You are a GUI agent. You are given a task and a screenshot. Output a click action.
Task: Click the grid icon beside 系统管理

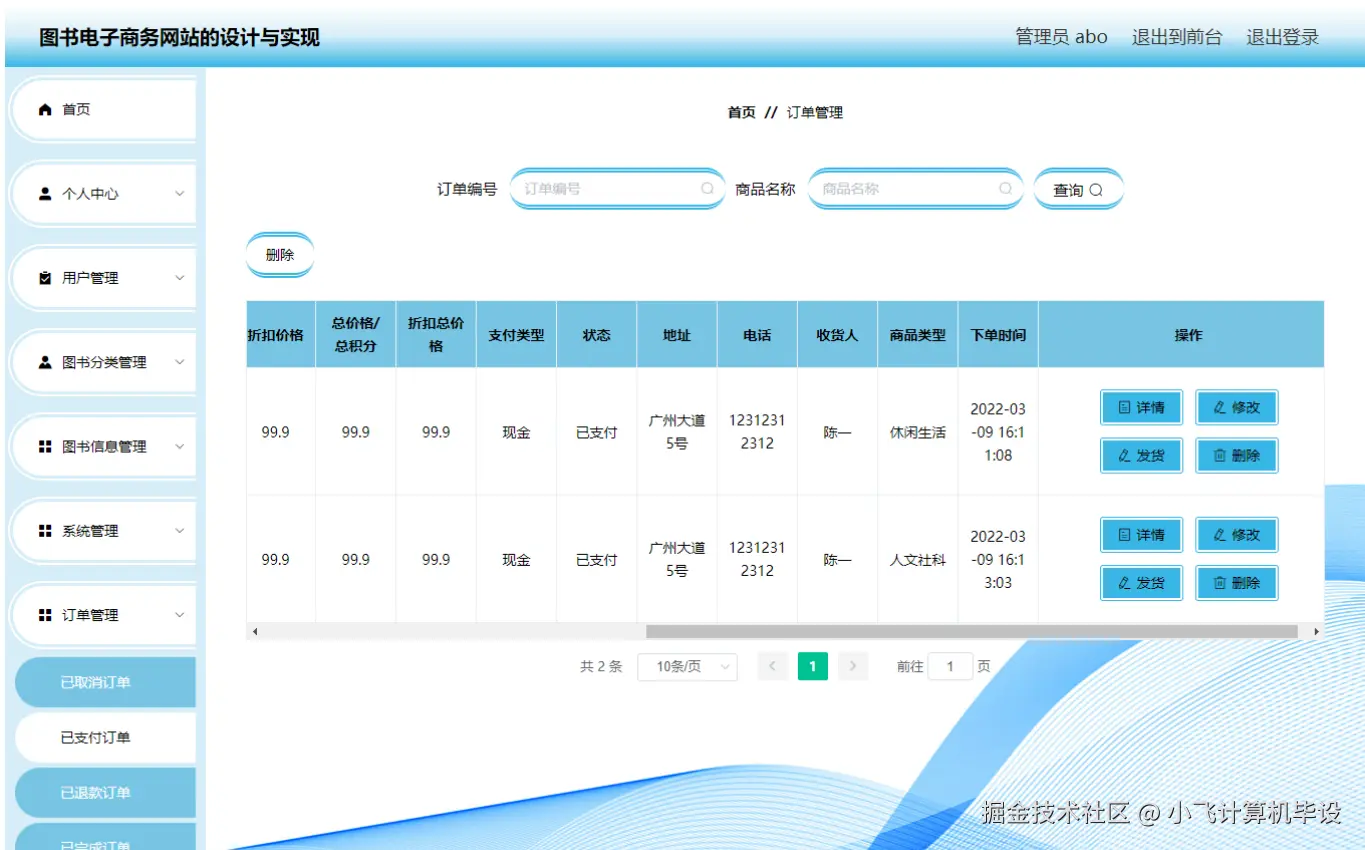[x=44, y=531]
